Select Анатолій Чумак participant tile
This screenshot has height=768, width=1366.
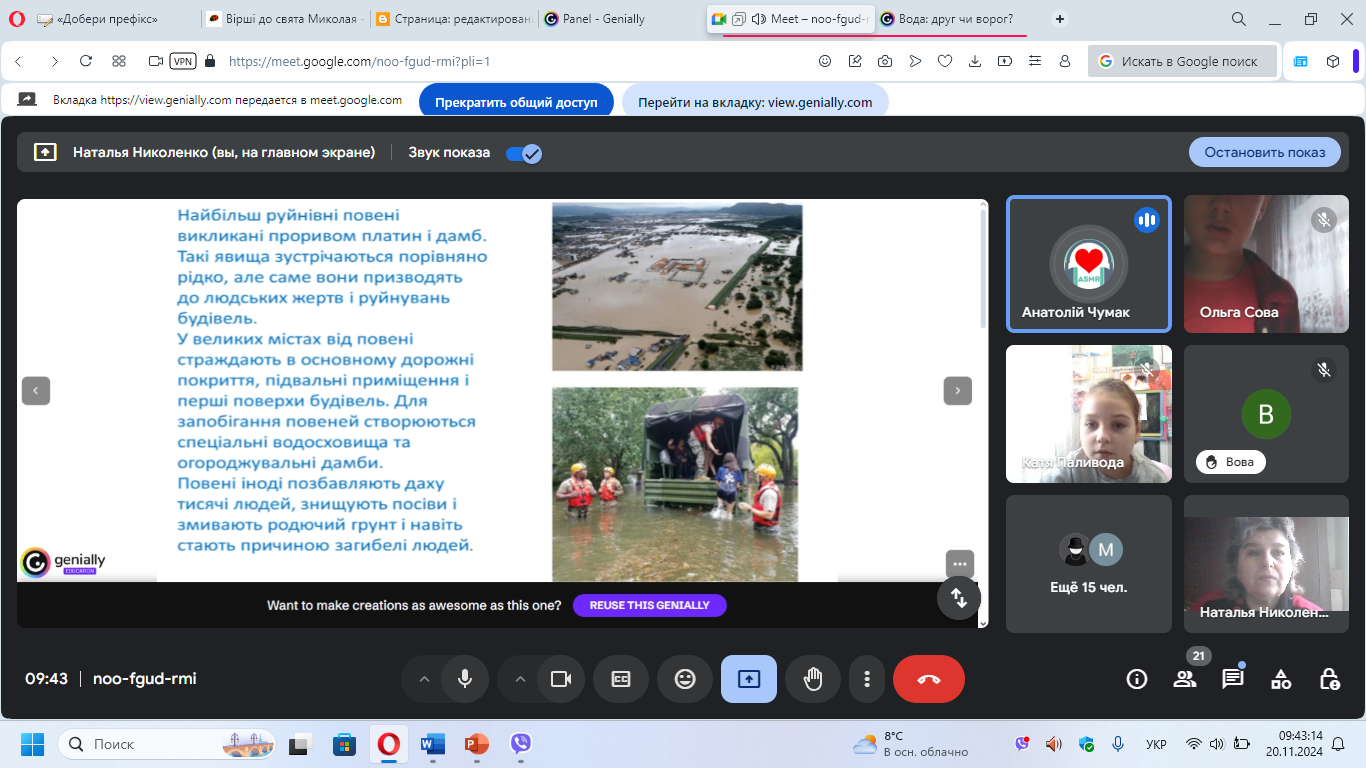[x=1089, y=264]
